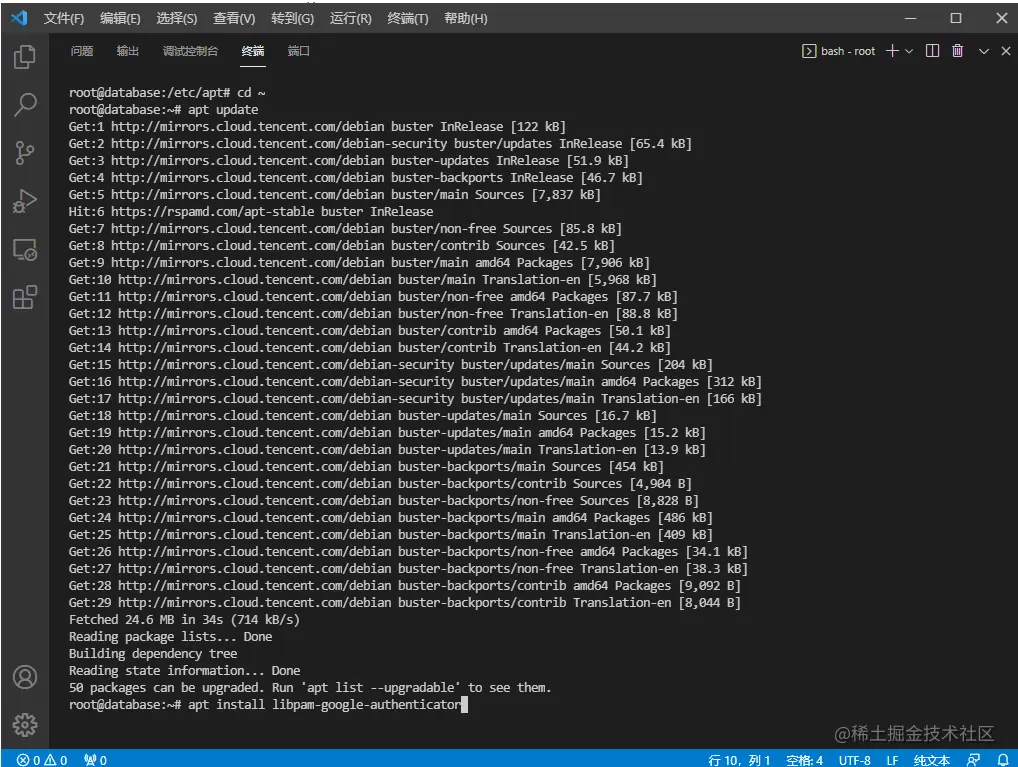Split the terminal panel
The height and width of the screenshot is (767, 1018).
tap(932, 51)
